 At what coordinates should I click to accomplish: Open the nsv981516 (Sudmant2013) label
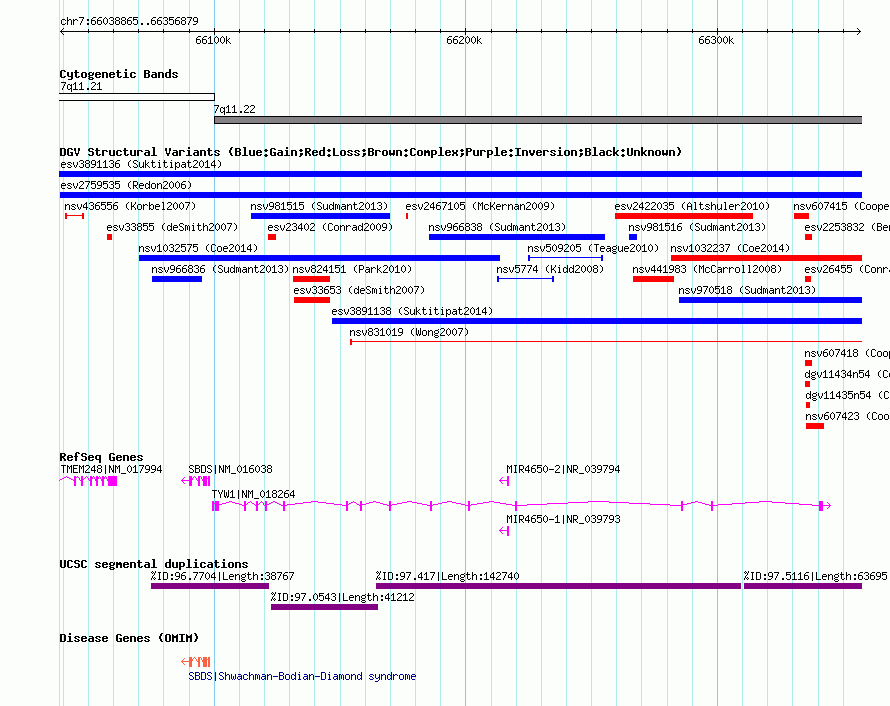697,227
